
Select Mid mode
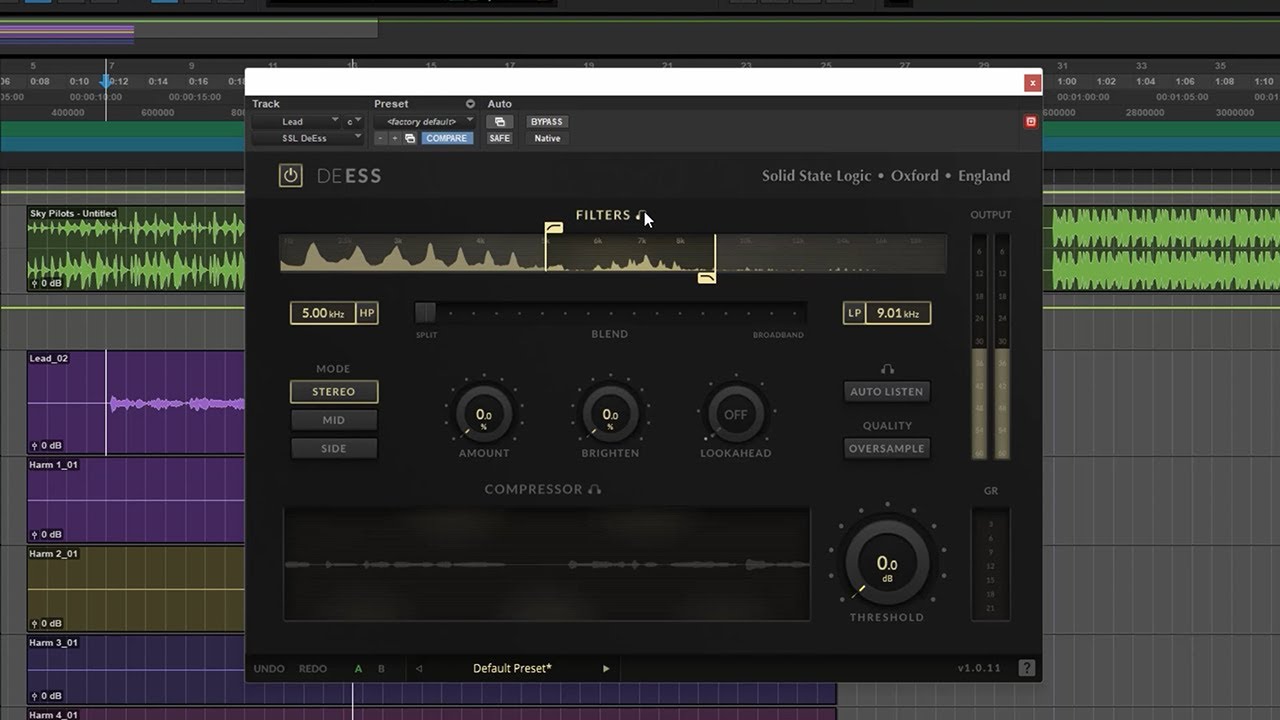(x=334, y=420)
